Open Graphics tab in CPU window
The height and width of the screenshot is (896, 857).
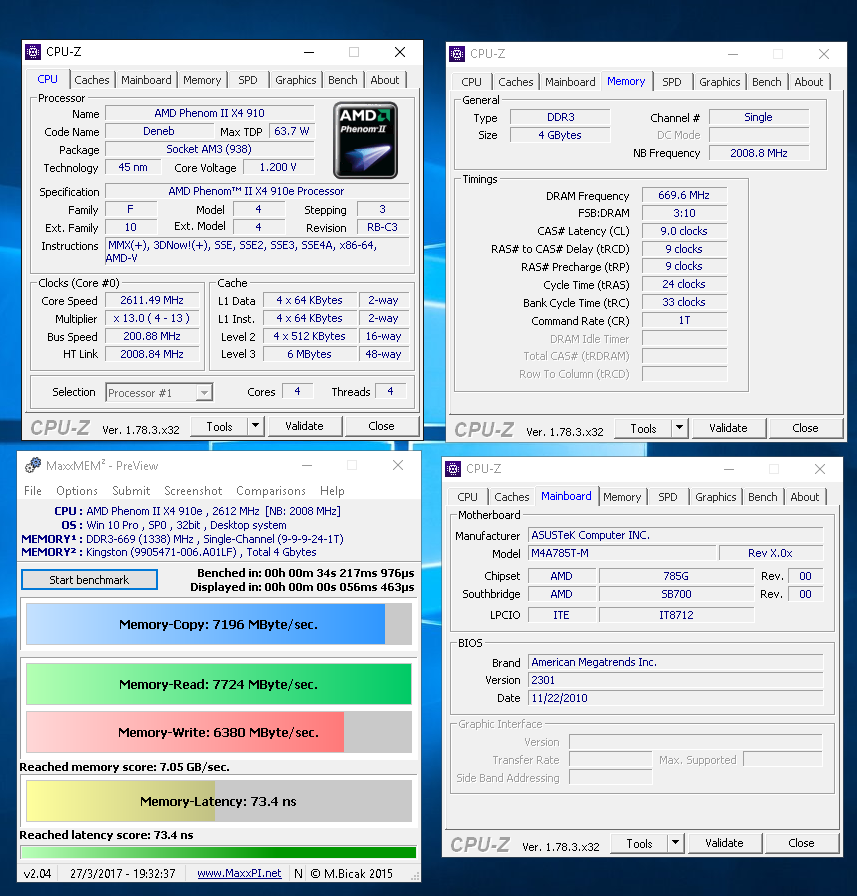tap(296, 80)
